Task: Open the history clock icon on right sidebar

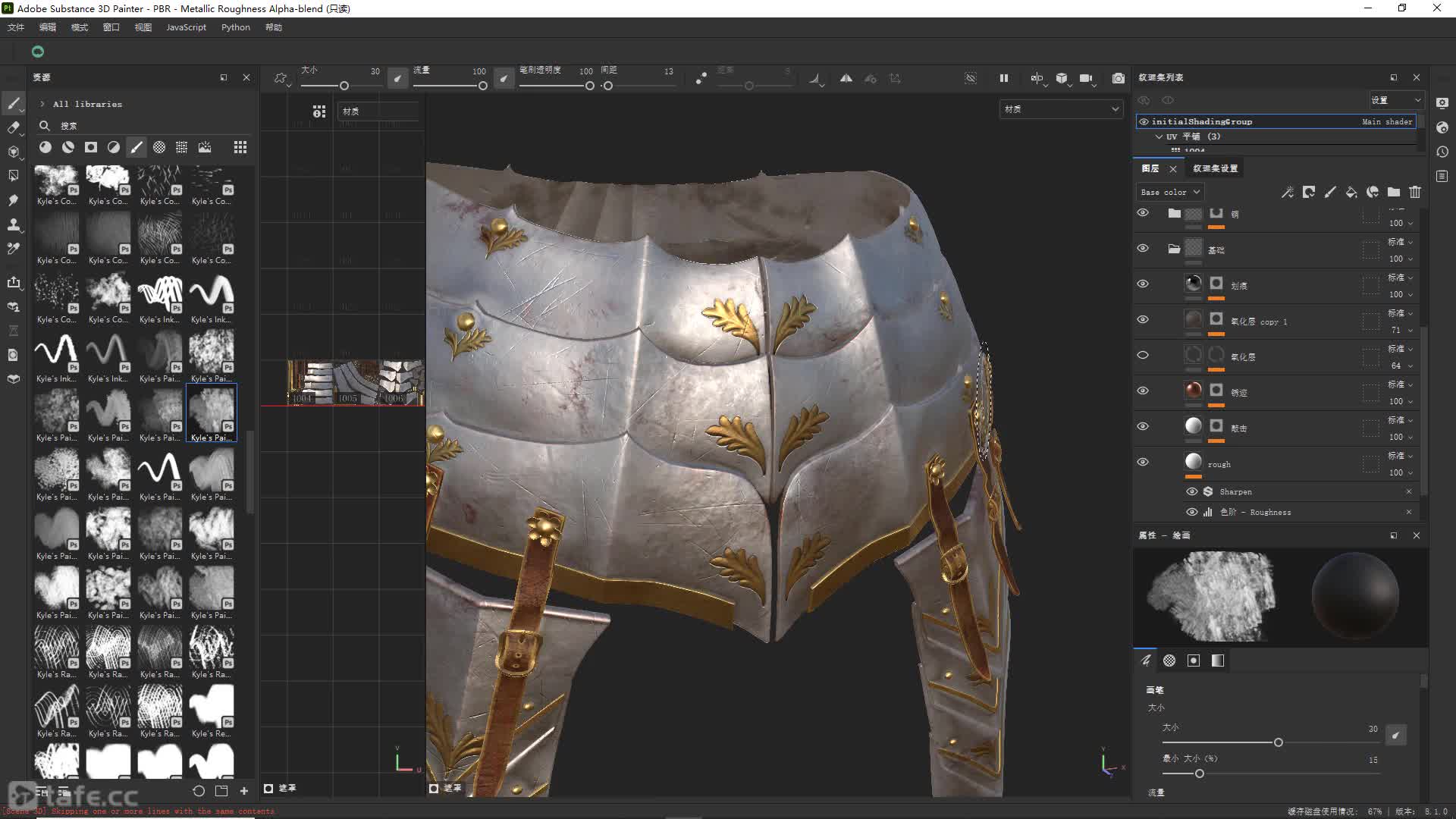Action: (1442, 152)
